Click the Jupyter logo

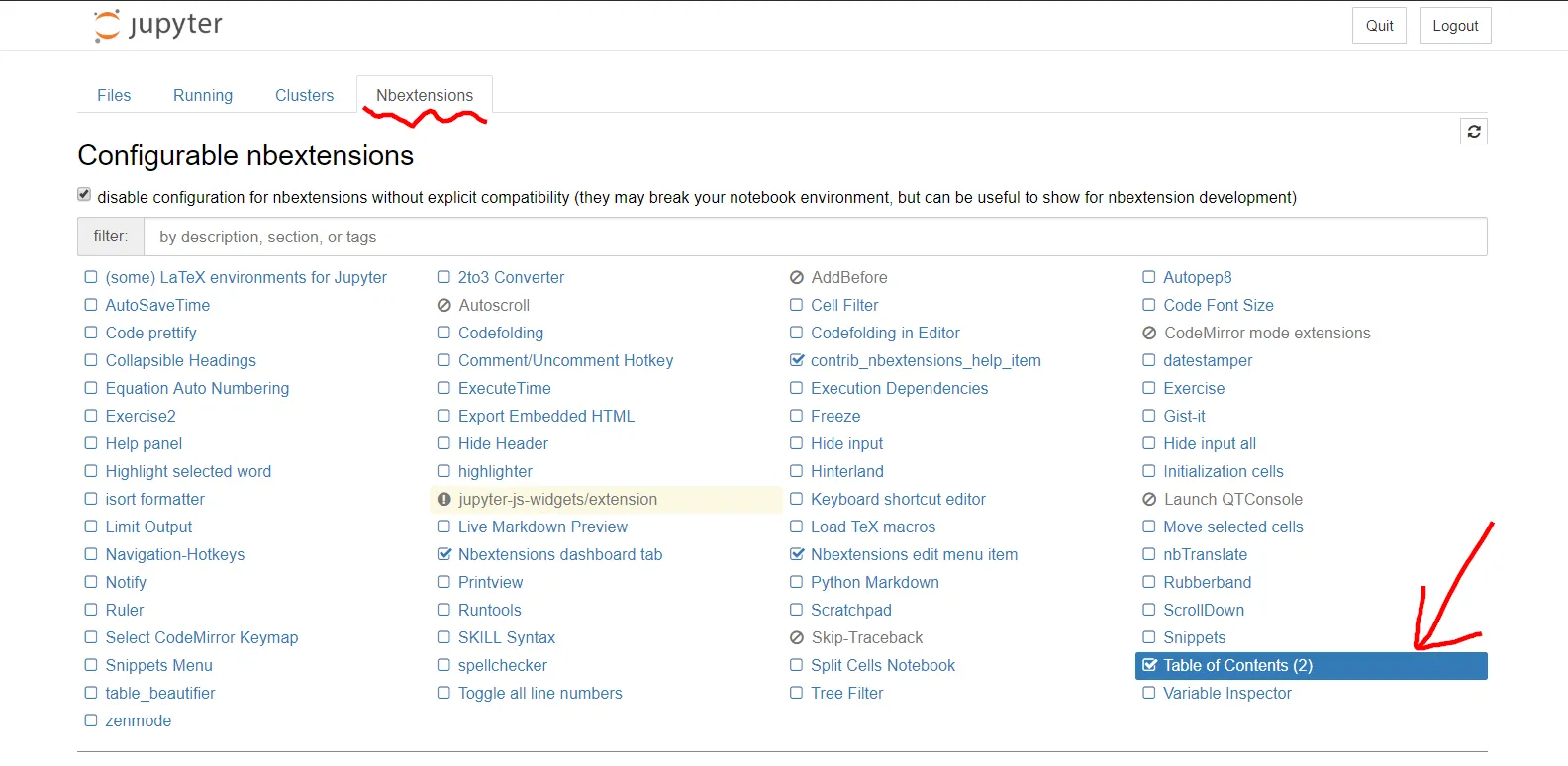tap(158, 25)
